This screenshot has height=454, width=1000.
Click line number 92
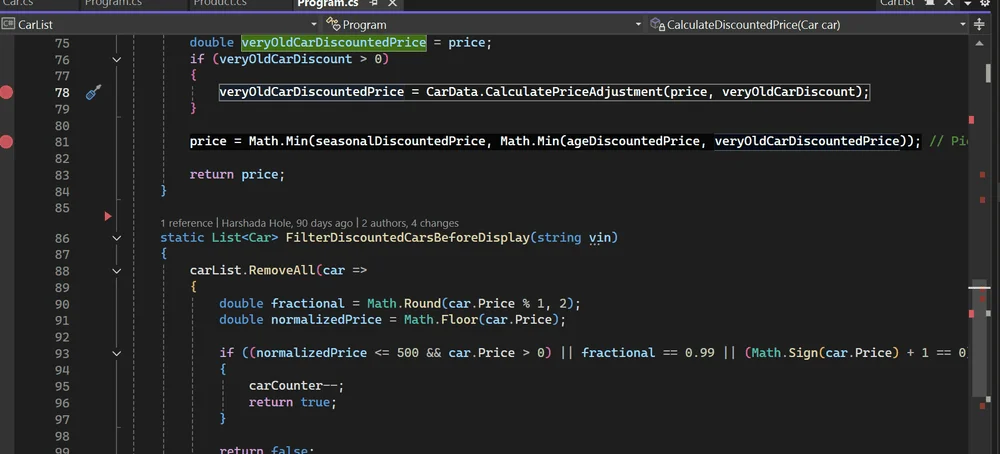(x=62, y=336)
